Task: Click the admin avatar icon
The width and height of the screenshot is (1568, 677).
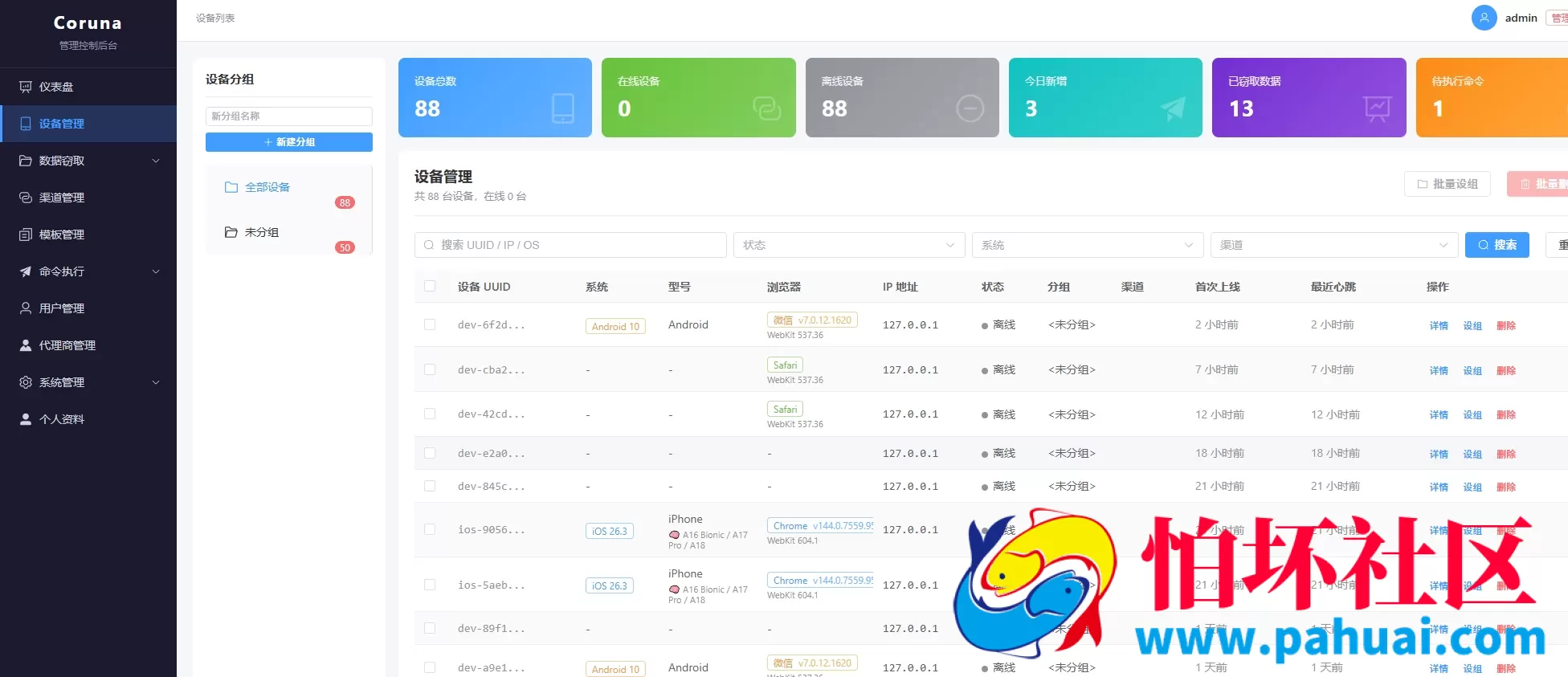Action: click(1484, 18)
